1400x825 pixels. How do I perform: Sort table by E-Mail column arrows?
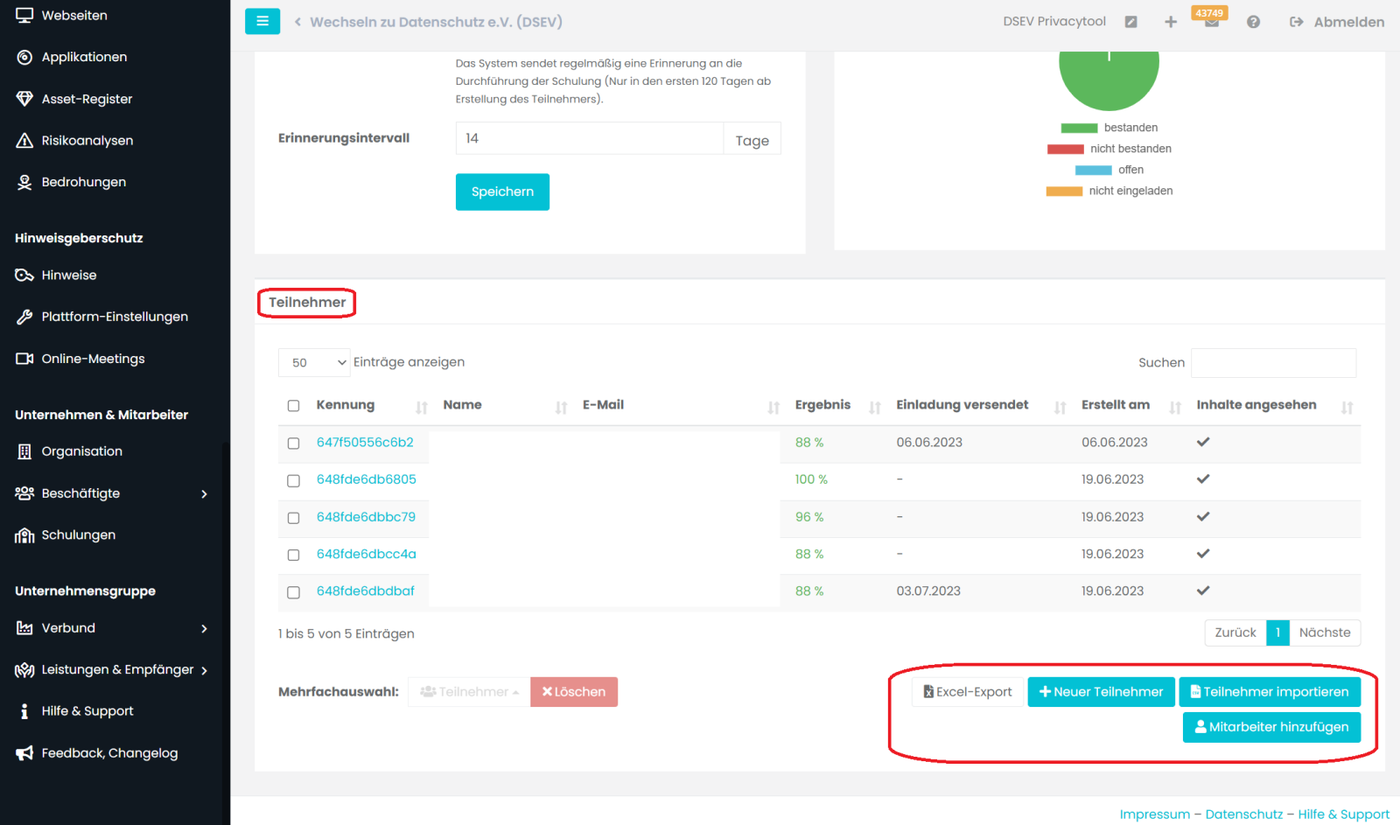(773, 407)
